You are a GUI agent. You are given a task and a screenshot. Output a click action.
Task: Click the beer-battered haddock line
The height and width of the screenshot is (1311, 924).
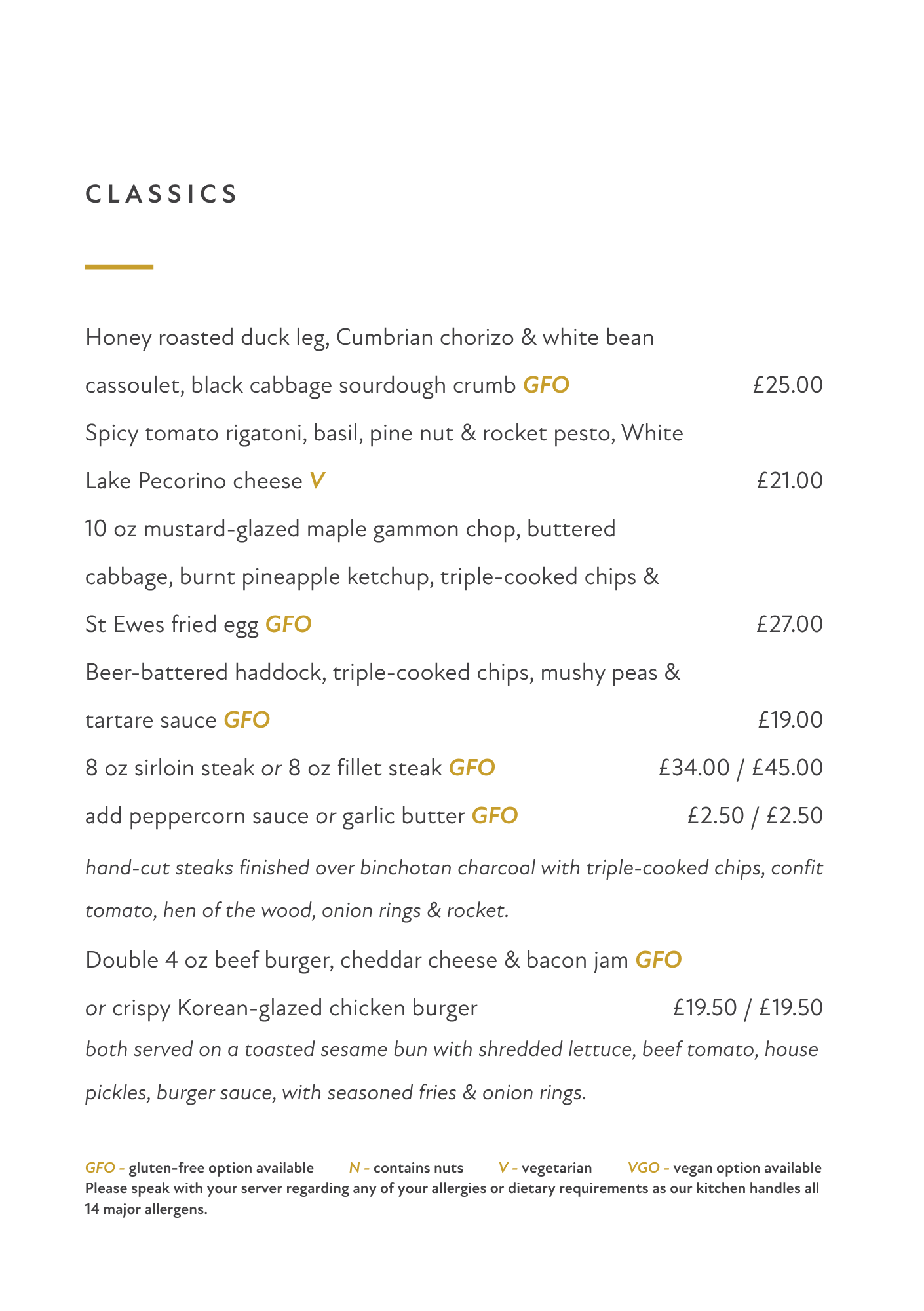click(x=383, y=673)
